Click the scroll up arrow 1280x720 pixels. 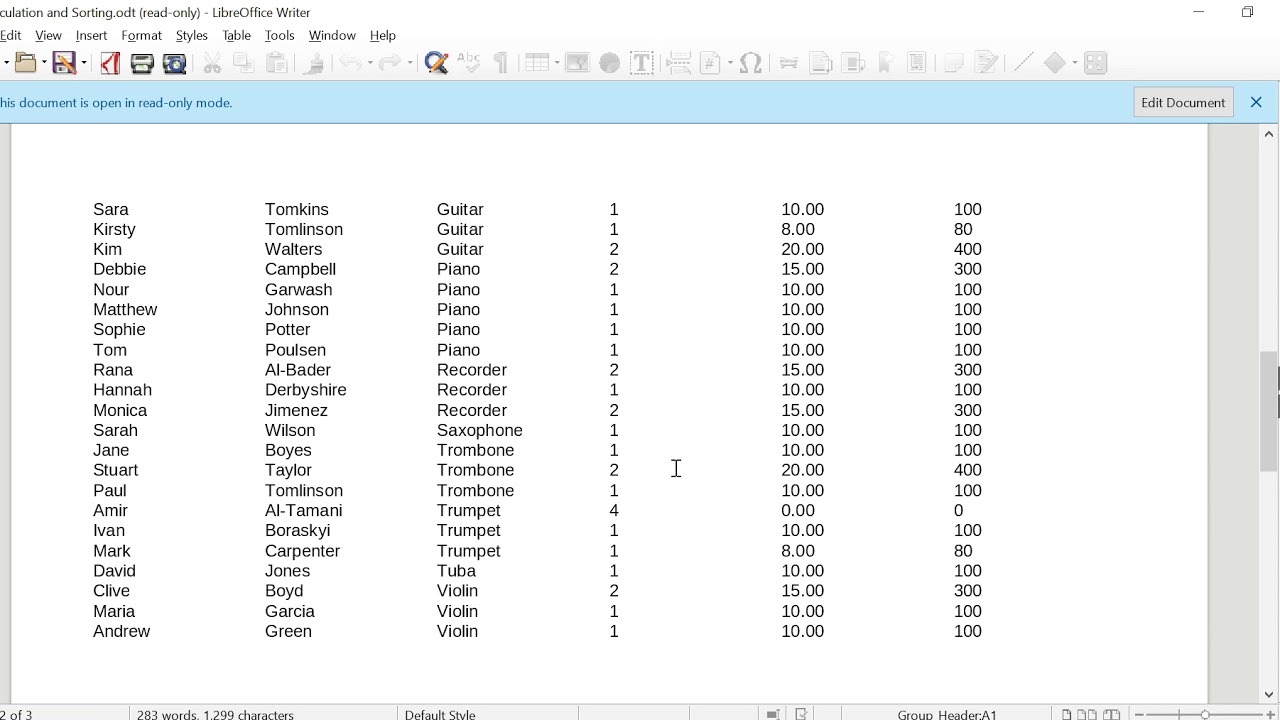pyautogui.click(x=1269, y=133)
